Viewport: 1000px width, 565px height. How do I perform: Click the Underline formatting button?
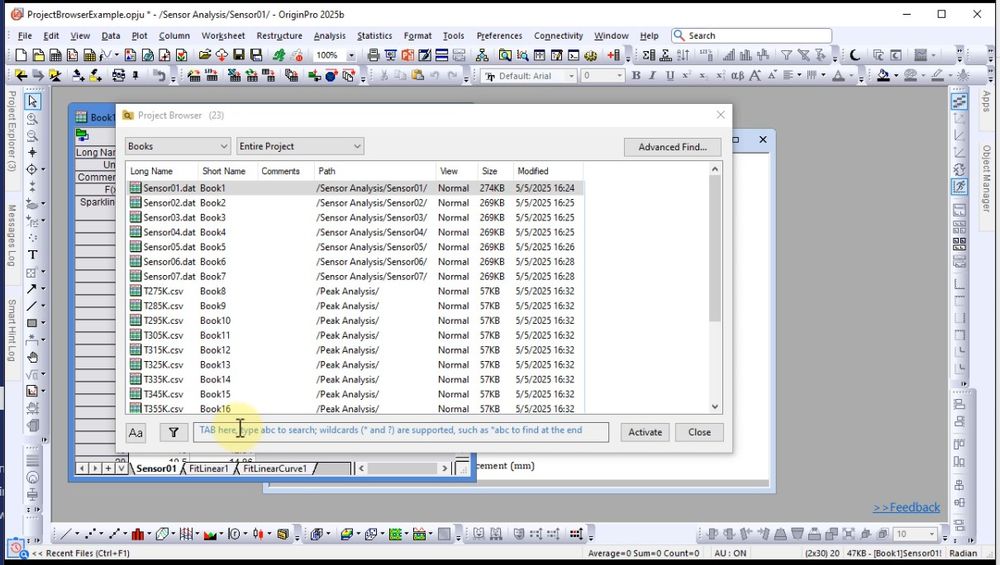click(670, 76)
